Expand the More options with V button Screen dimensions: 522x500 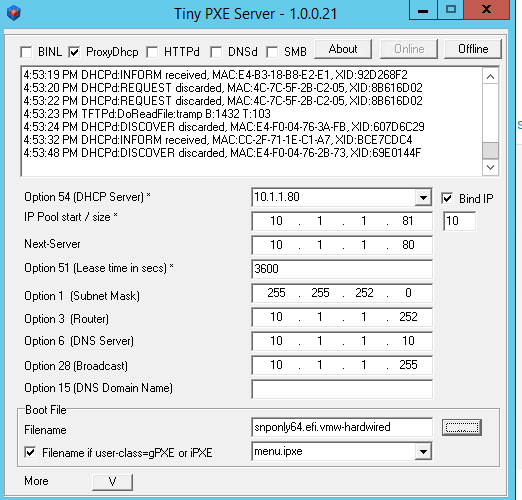(x=112, y=482)
